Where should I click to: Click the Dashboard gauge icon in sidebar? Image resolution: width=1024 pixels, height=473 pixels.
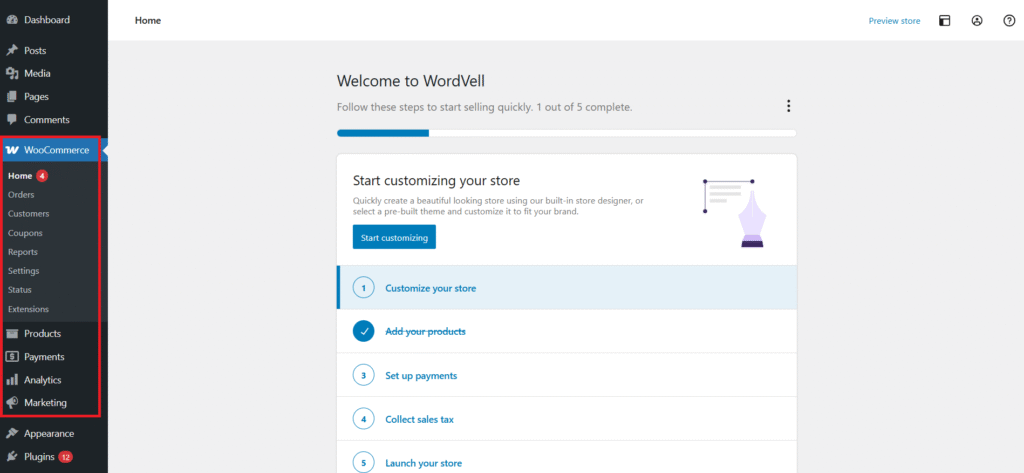pos(12,20)
